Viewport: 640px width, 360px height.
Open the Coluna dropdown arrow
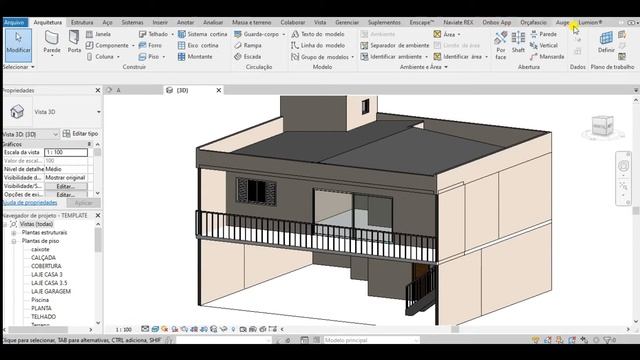click(x=118, y=57)
